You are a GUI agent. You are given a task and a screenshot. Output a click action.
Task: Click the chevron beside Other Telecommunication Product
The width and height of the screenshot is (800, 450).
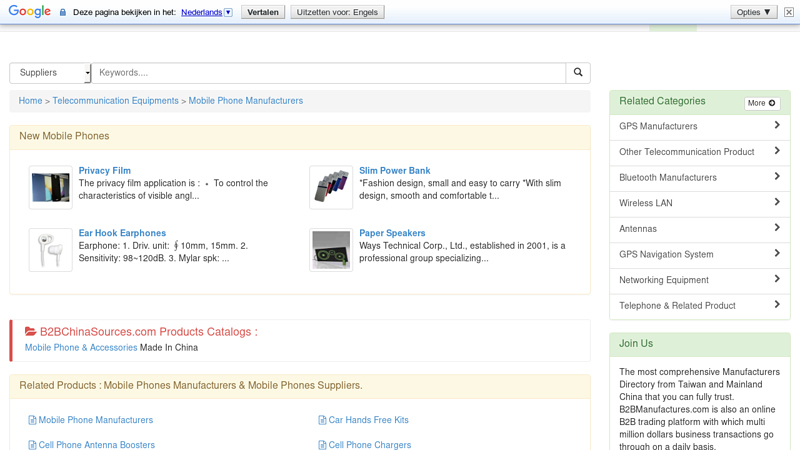[x=777, y=151]
